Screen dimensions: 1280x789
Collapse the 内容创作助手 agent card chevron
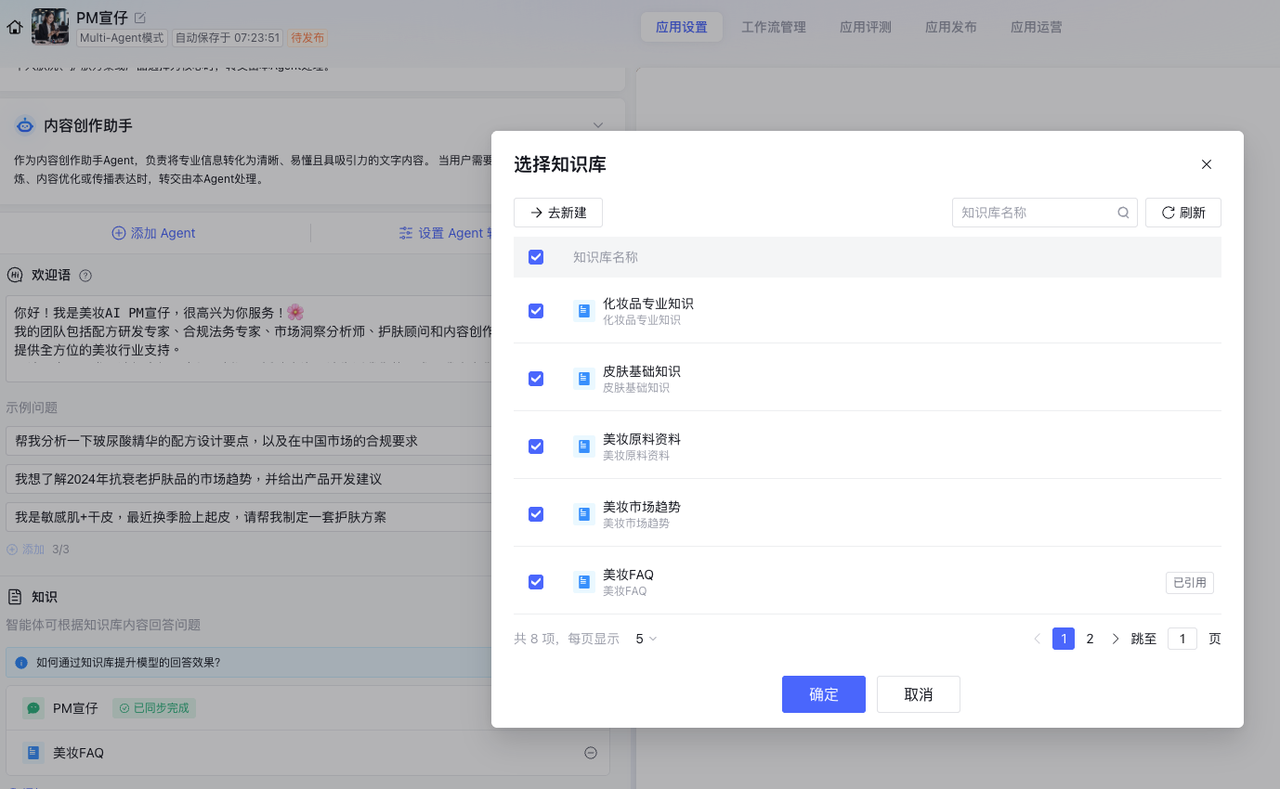coord(598,125)
